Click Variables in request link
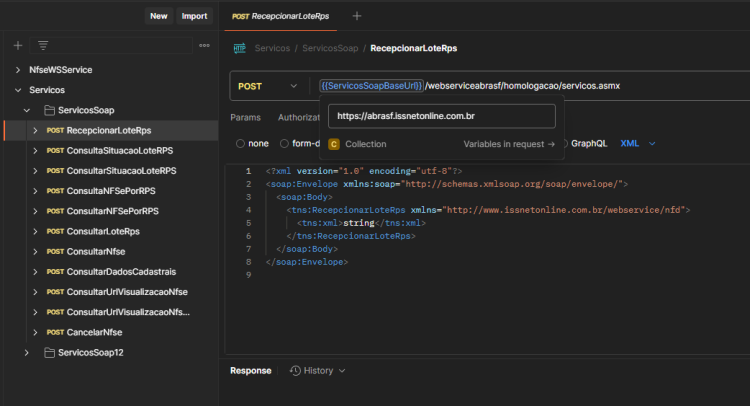This screenshot has height=406, width=750. pos(509,144)
